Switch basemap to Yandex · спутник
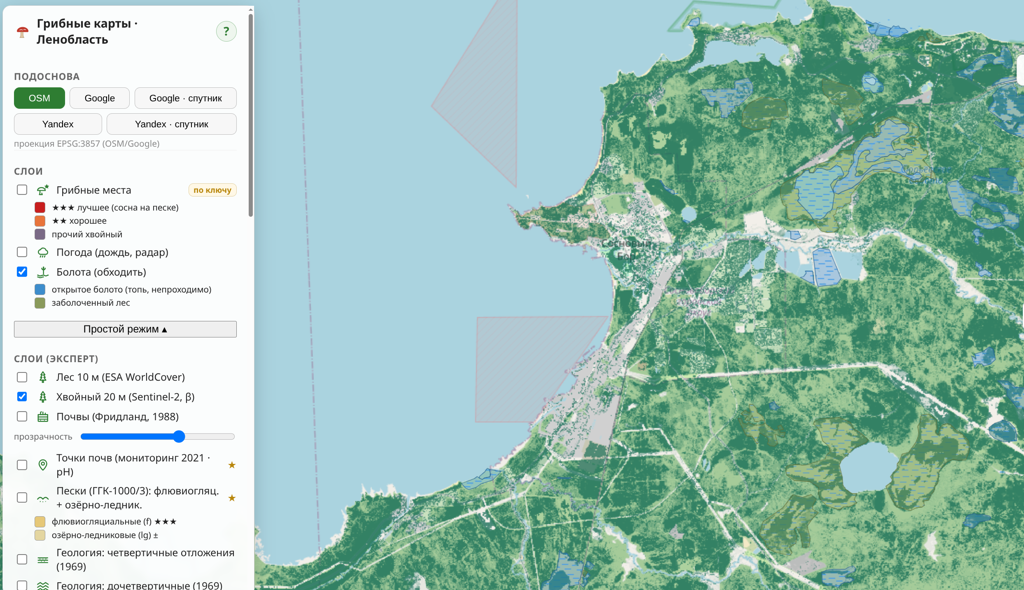The width and height of the screenshot is (1024, 590). [172, 124]
